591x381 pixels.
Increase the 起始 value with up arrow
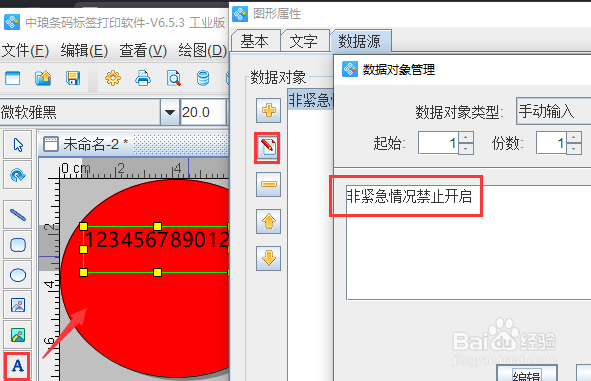pos(466,137)
